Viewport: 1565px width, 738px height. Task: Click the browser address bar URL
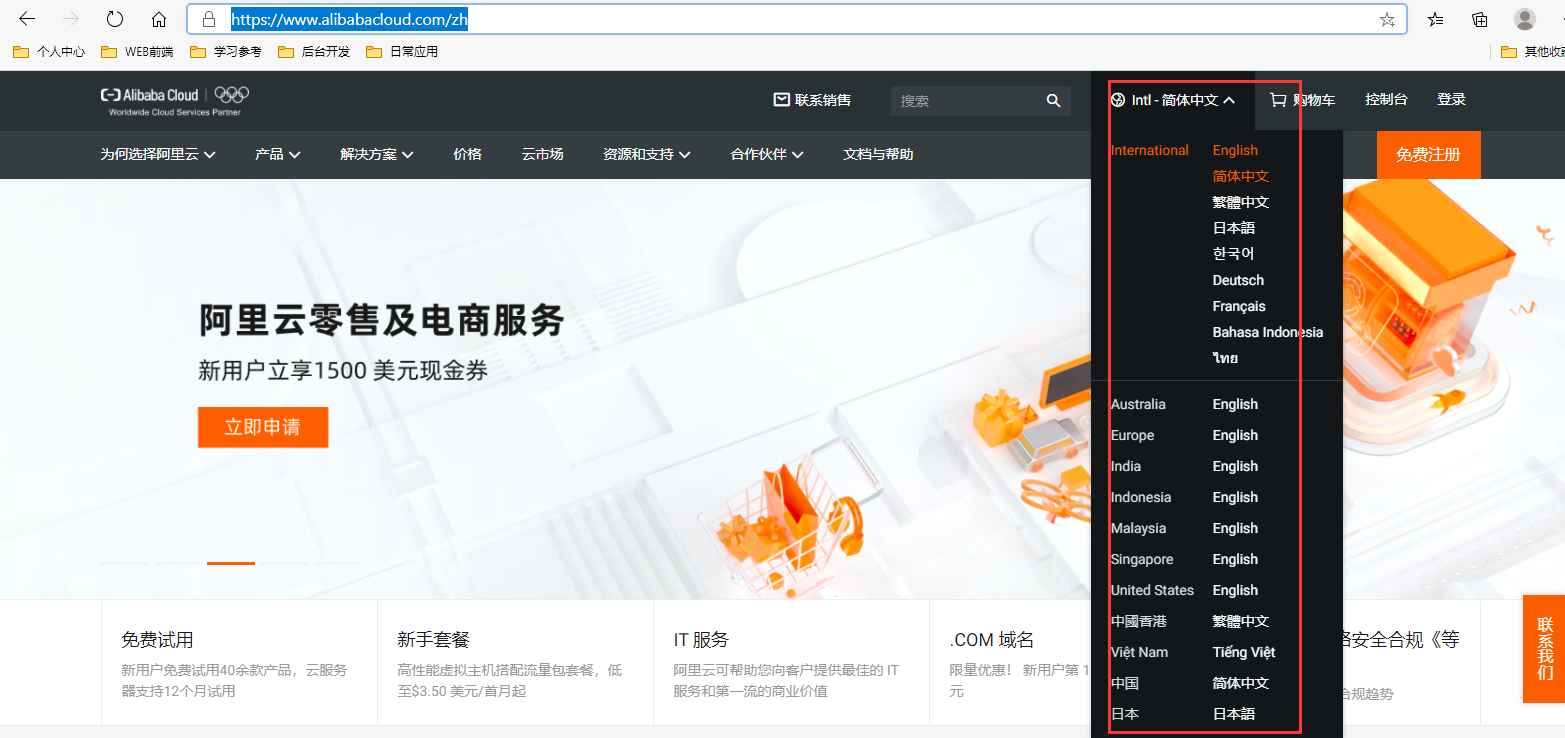[349, 19]
